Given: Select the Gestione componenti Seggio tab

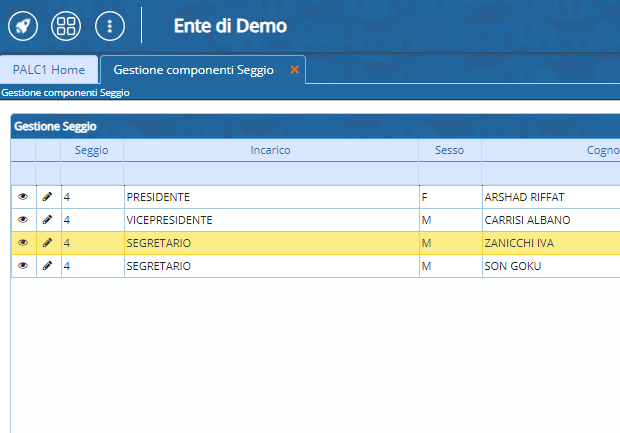Looking at the screenshot, I should [x=195, y=70].
